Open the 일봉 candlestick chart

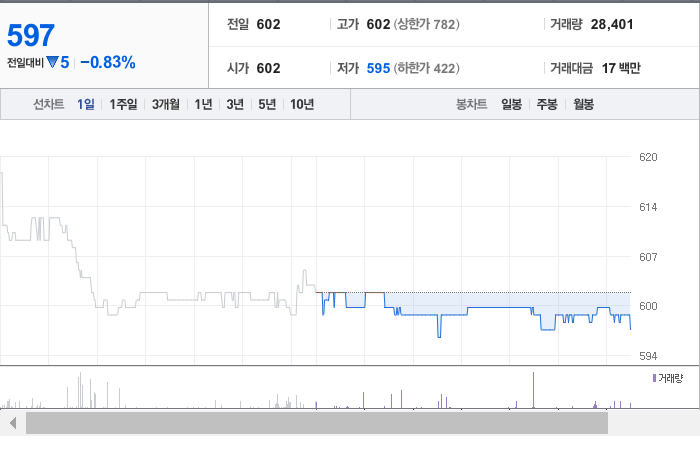(511, 104)
